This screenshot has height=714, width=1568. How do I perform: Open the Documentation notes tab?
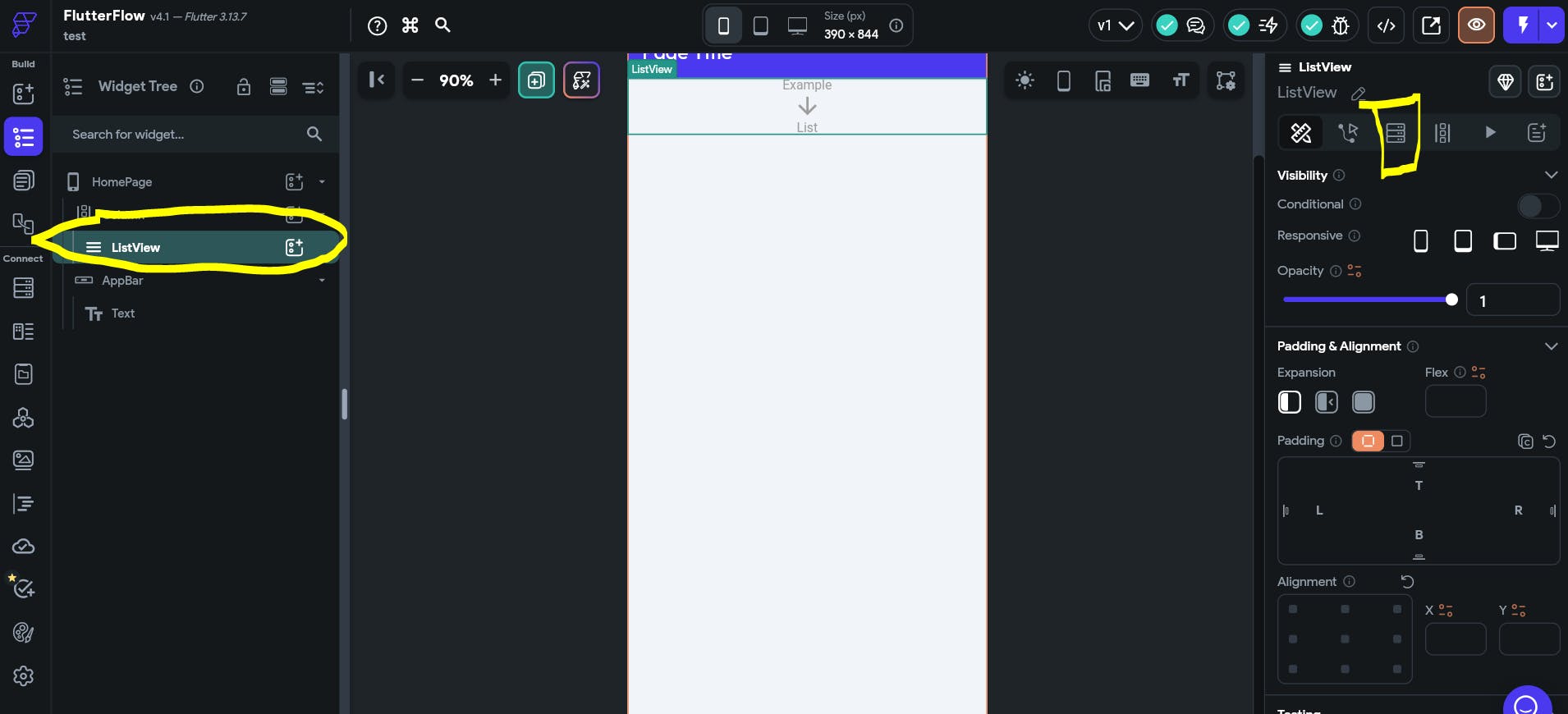1537,132
